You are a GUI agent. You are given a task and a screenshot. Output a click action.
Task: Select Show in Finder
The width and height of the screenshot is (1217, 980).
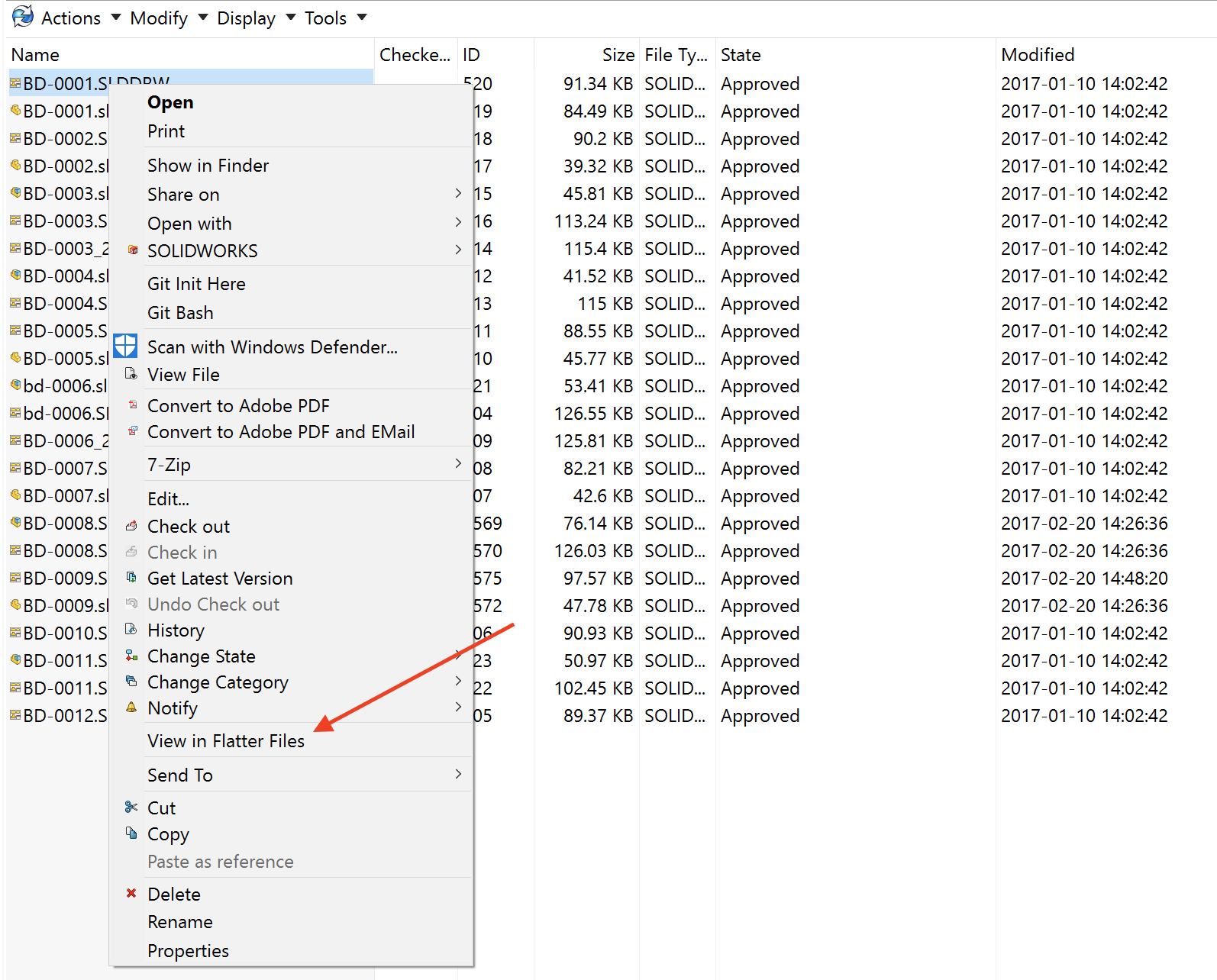point(208,166)
